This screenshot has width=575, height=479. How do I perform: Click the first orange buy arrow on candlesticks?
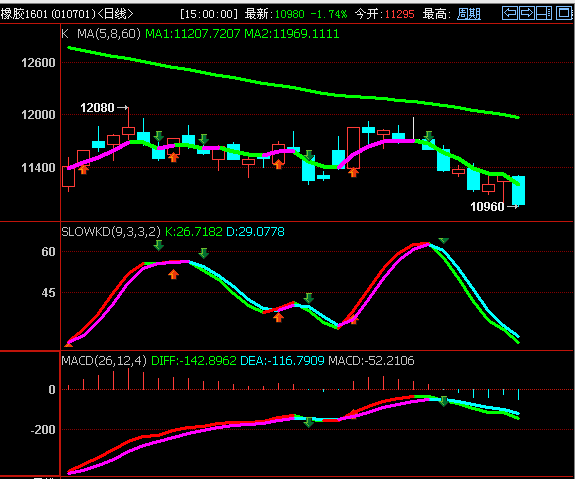point(84,169)
